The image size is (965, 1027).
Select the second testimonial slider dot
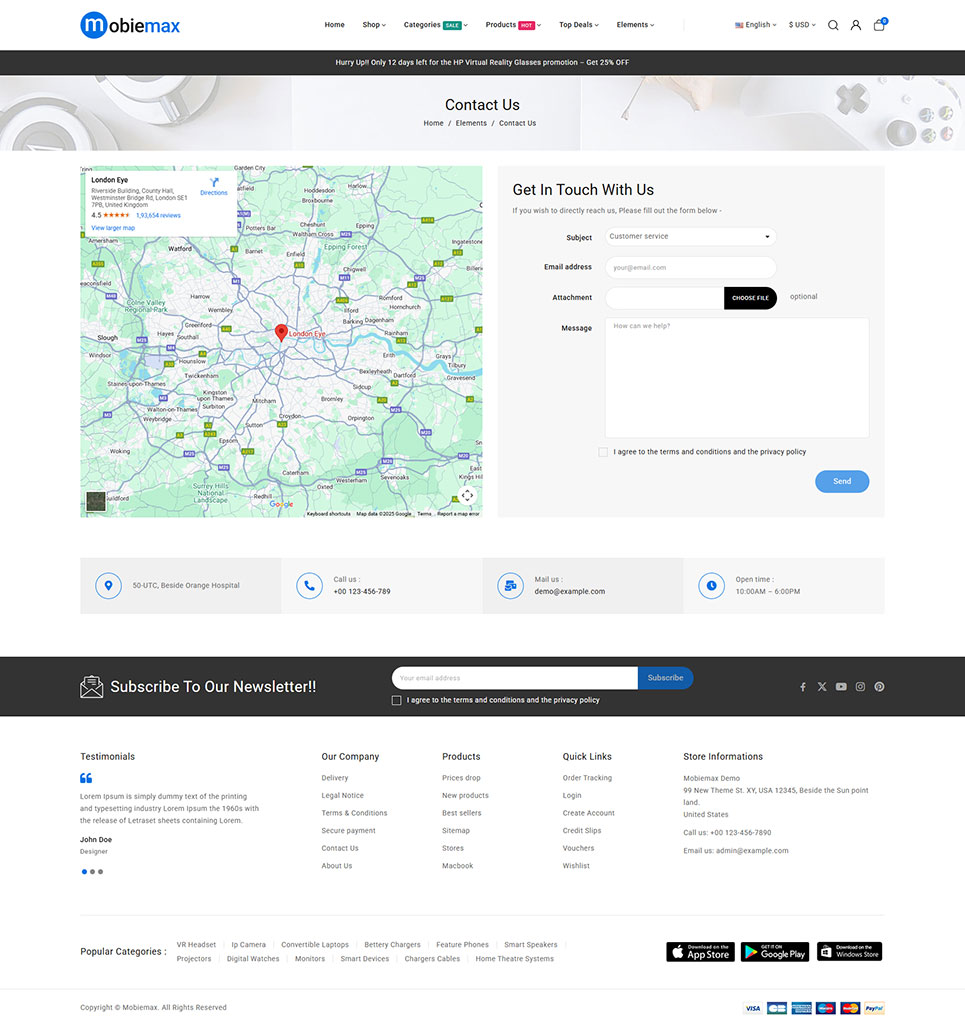click(x=92, y=872)
